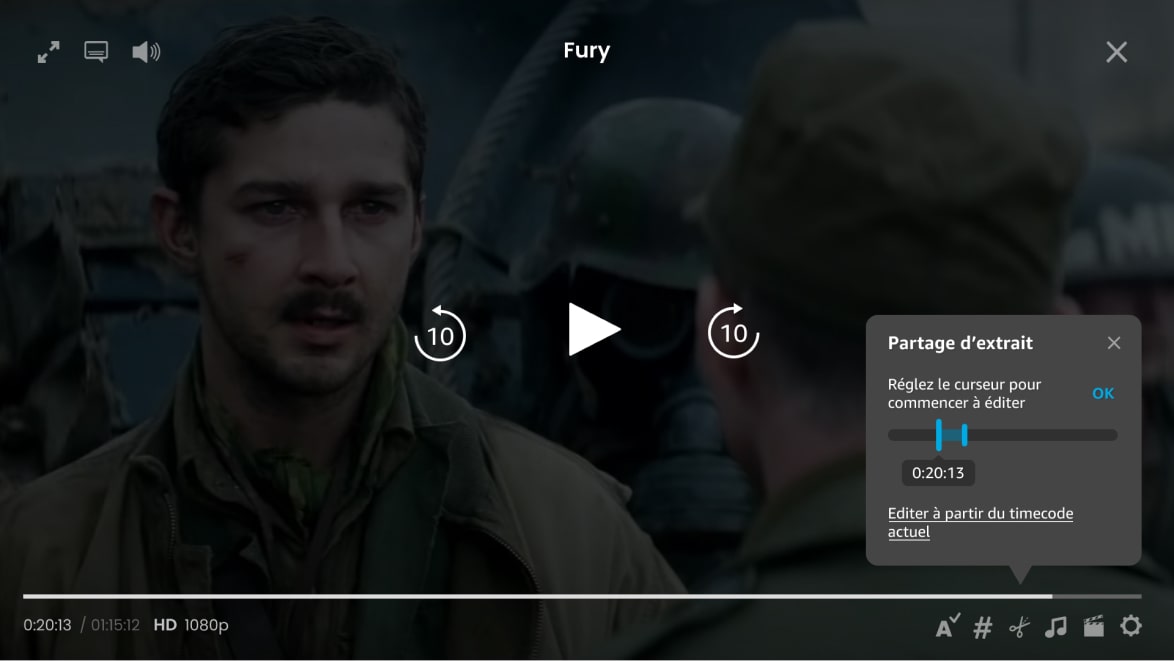Click the total duration 01:15:12
This screenshot has height=661, width=1174.
115,625
